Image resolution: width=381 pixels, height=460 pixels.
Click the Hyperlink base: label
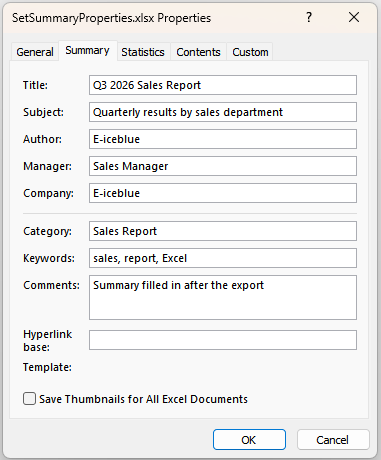point(47,340)
